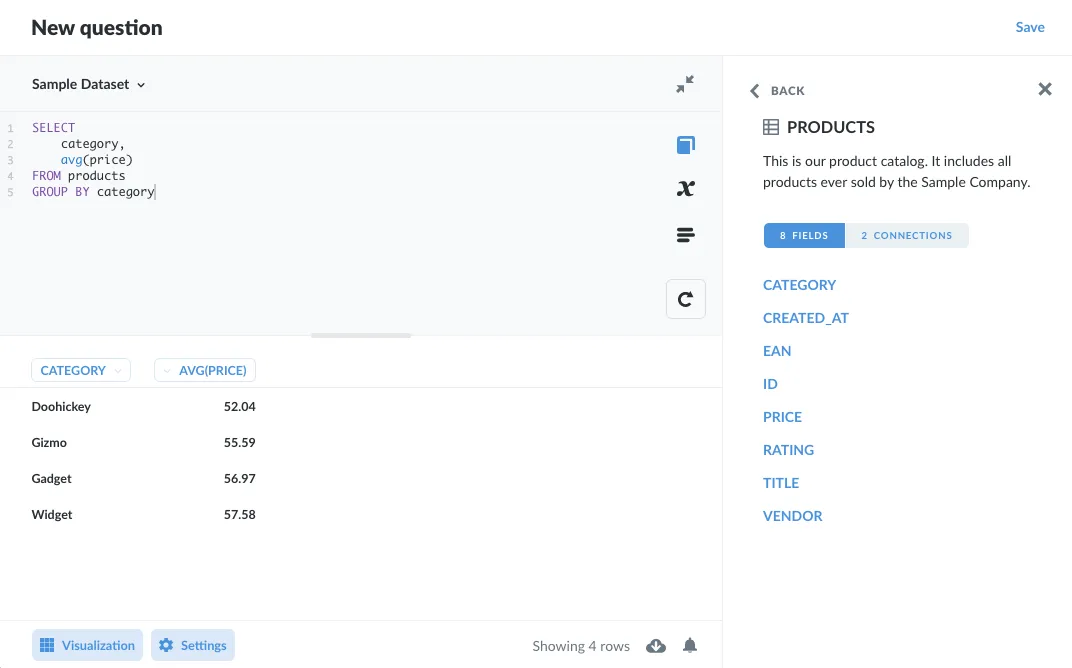Select the 8 FIELDS tab
The height and width of the screenshot is (668, 1072).
[804, 235]
